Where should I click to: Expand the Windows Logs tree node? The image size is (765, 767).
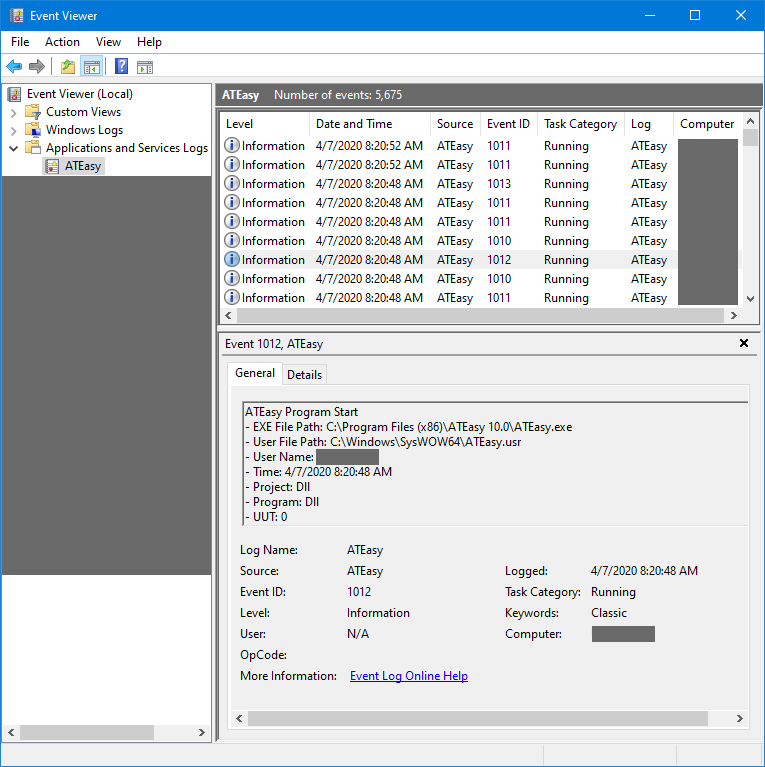[14, 130]
